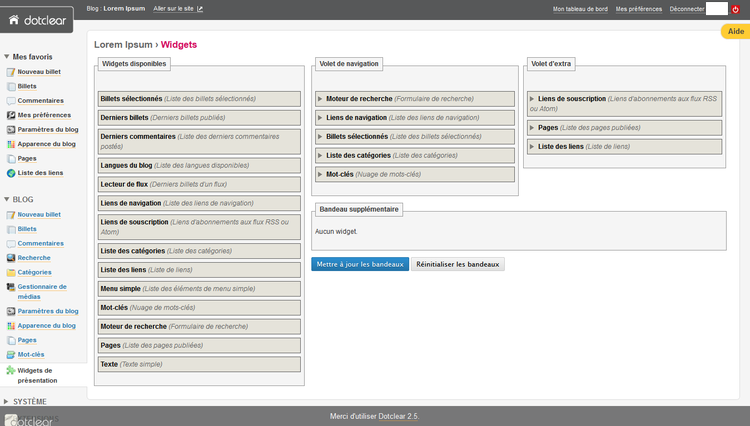Expand Liens de souscription in Volet d'extra
This screenshot has width=750, height=426.
[x=532, y=99]
